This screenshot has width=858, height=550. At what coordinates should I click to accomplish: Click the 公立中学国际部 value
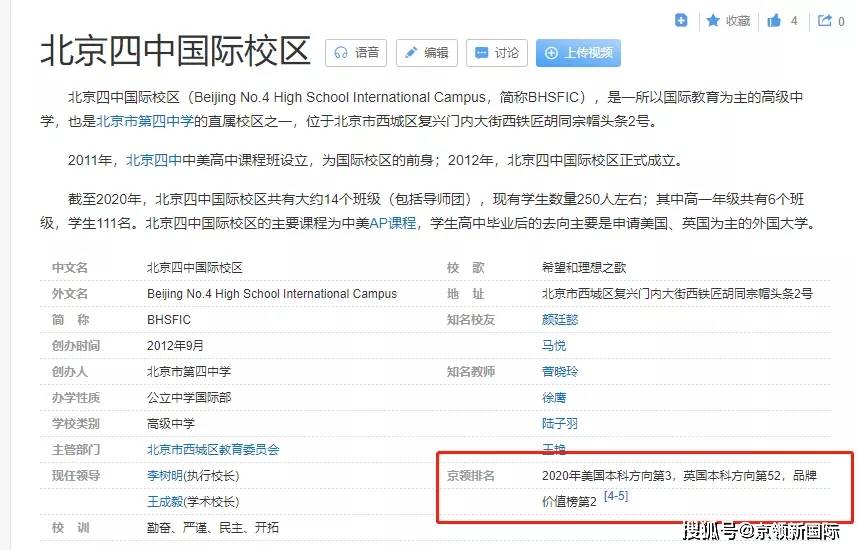pos(189,397)
